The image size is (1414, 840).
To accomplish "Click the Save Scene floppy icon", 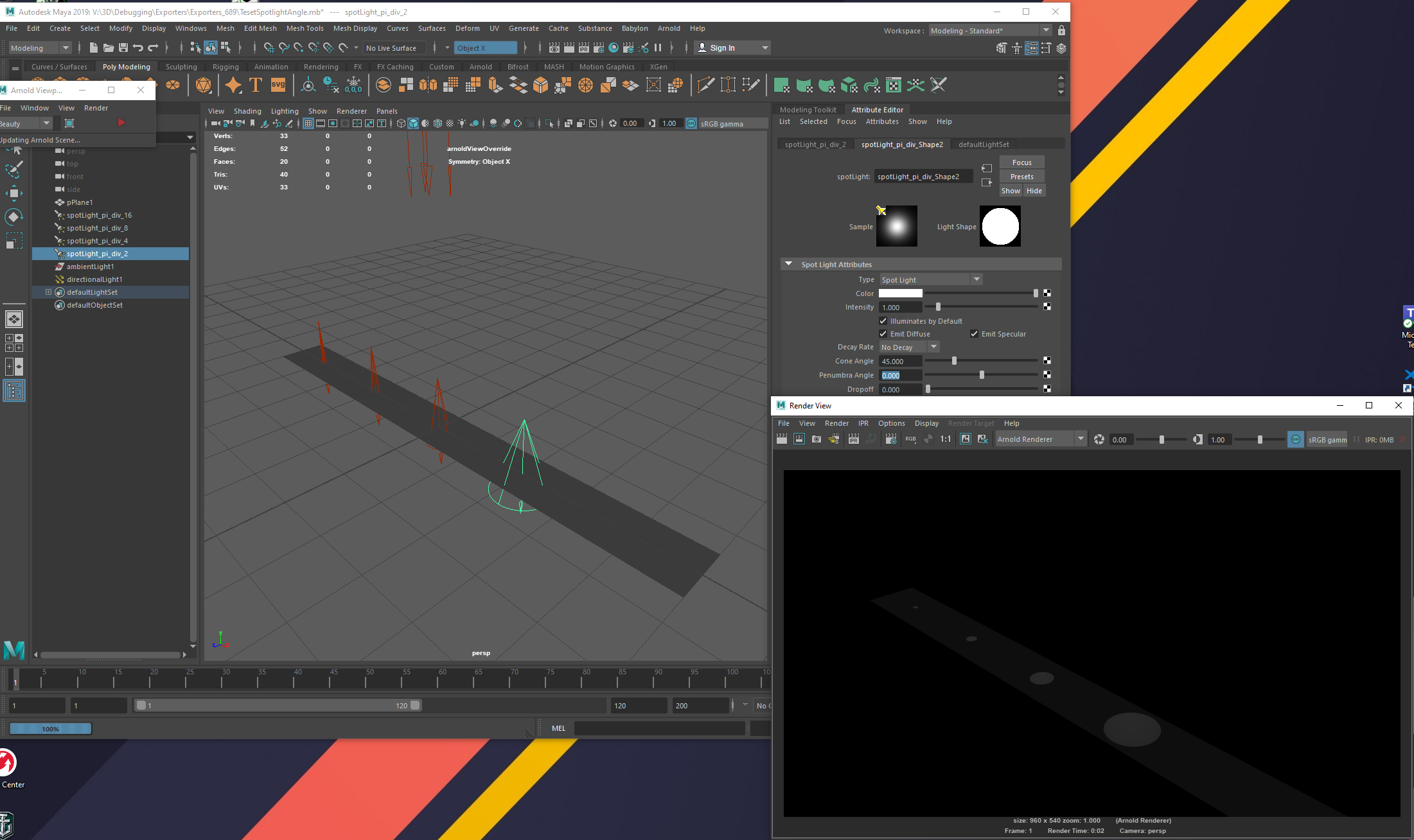I will [123, 48].
